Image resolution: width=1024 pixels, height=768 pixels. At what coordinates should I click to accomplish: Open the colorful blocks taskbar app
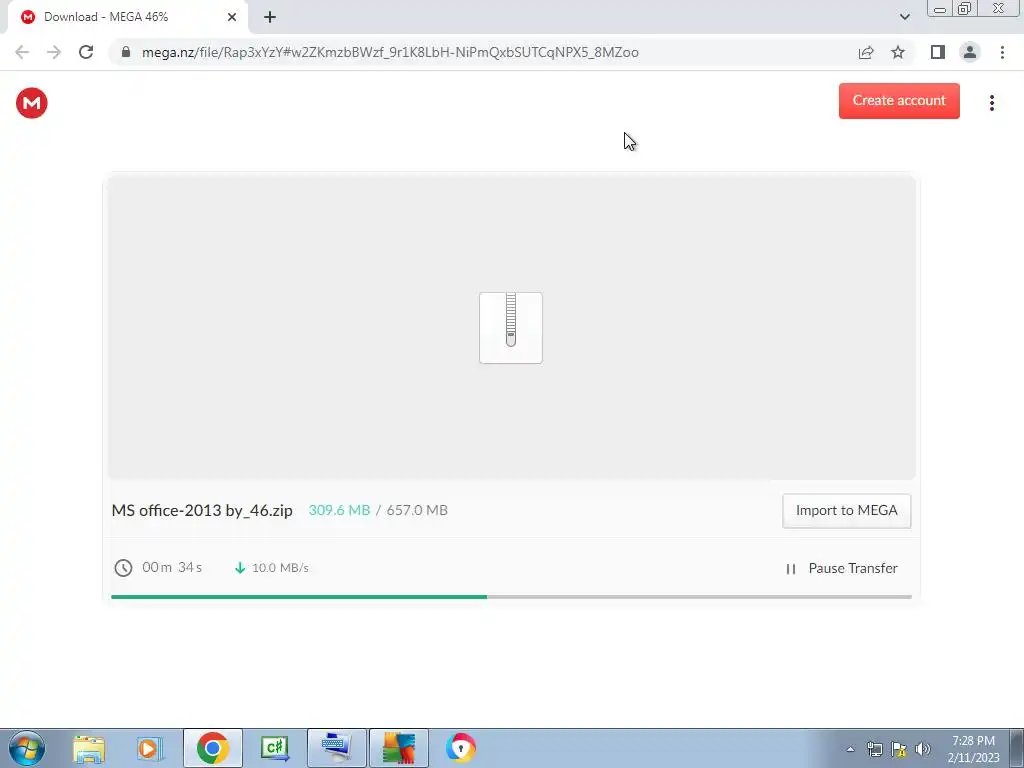click(x=398, y=748)
